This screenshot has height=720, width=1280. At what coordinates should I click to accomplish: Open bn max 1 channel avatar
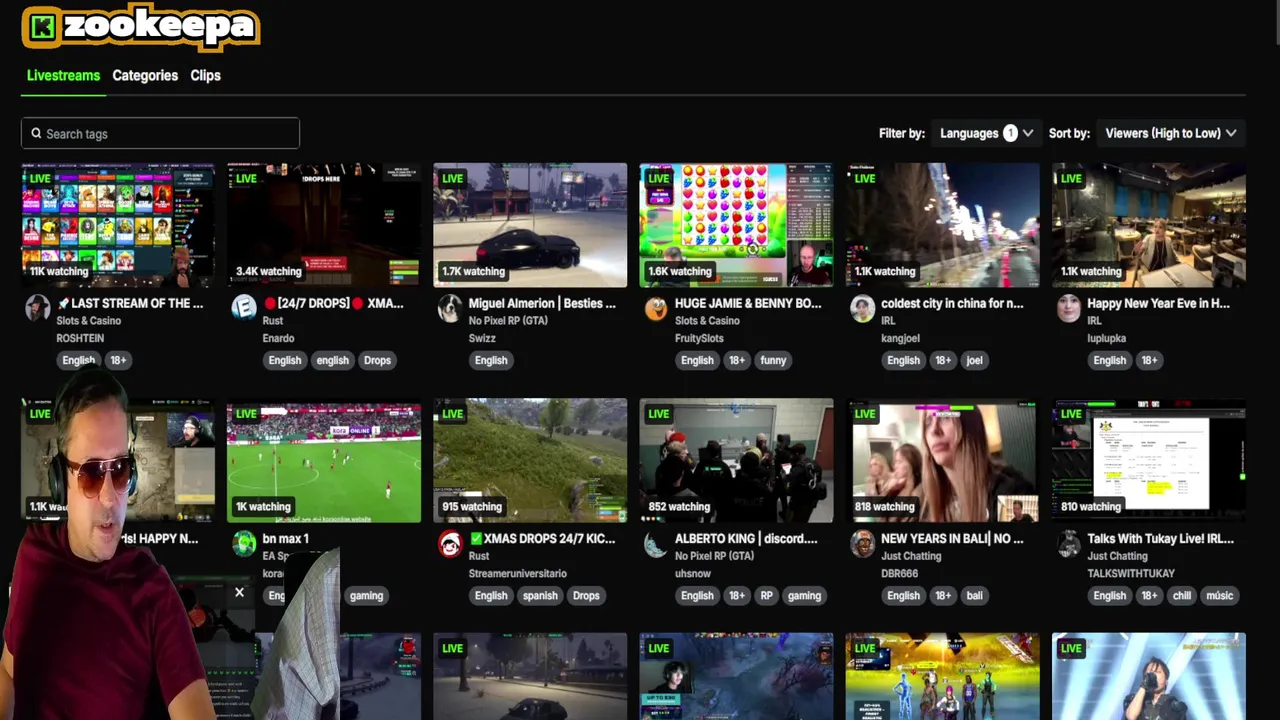(x=244, y=543)
